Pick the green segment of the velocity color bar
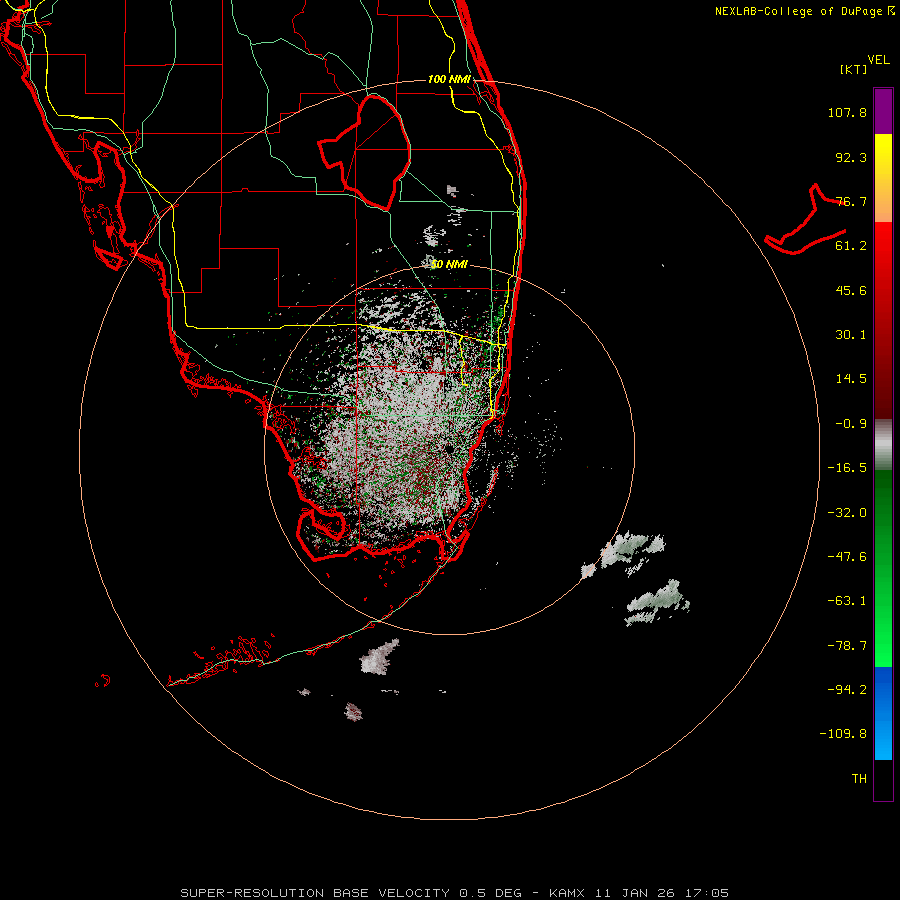 [883, 568]
